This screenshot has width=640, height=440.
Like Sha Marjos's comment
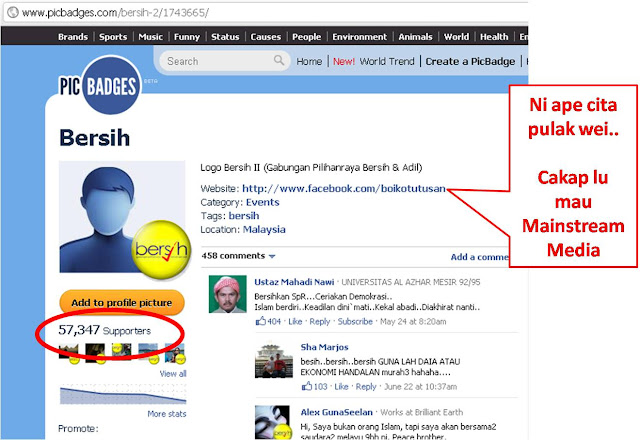click(x=341, y=386)
